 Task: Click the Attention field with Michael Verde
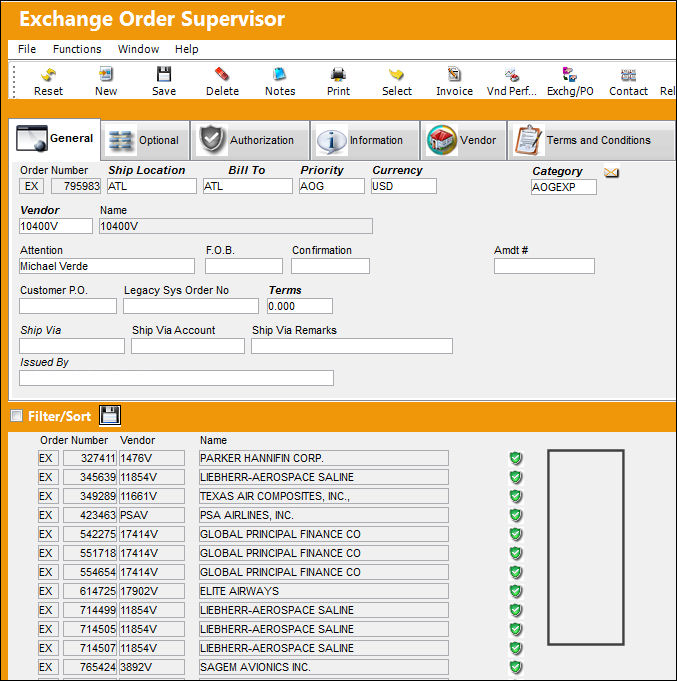[107, 266]
